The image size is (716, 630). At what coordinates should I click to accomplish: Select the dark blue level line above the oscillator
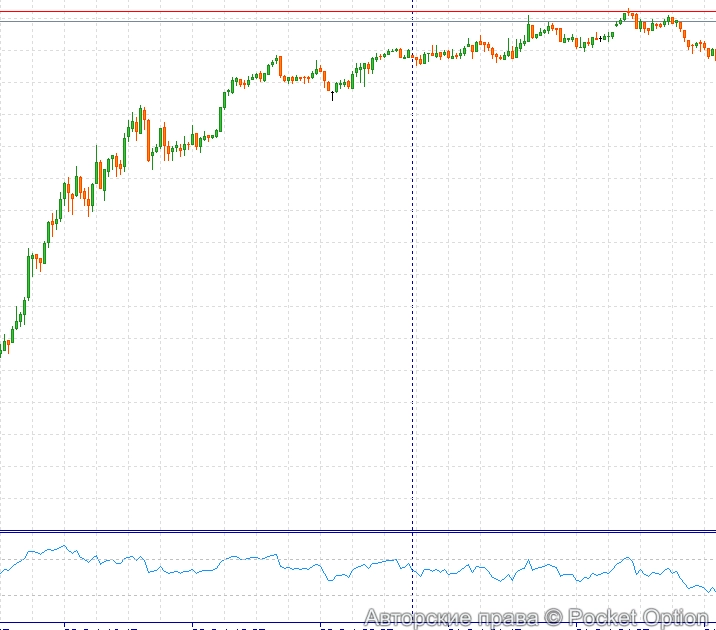(x=300, y=531)
